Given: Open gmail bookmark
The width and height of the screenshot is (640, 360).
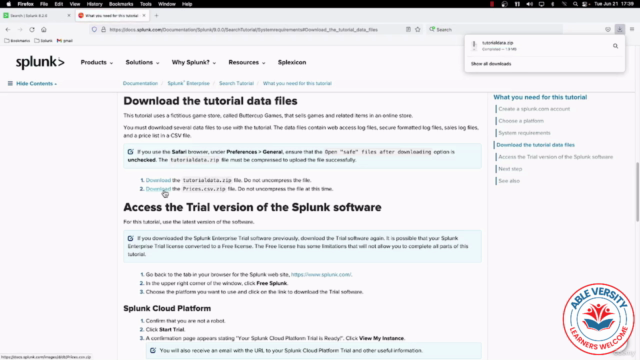Looking at the screenshot, I should click(65, 40).
